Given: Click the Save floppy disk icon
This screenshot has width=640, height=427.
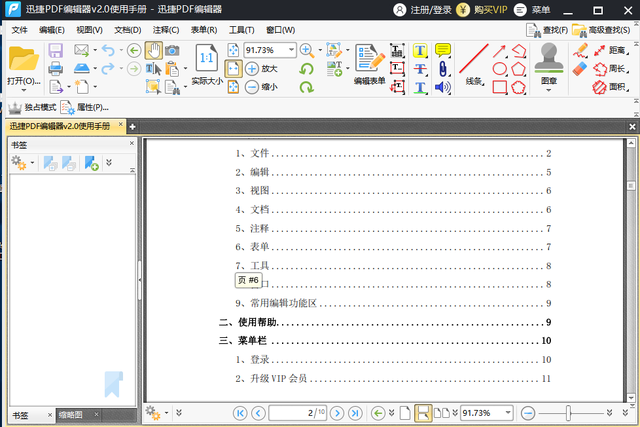Looking at the screenshot, I should point(56,51).
